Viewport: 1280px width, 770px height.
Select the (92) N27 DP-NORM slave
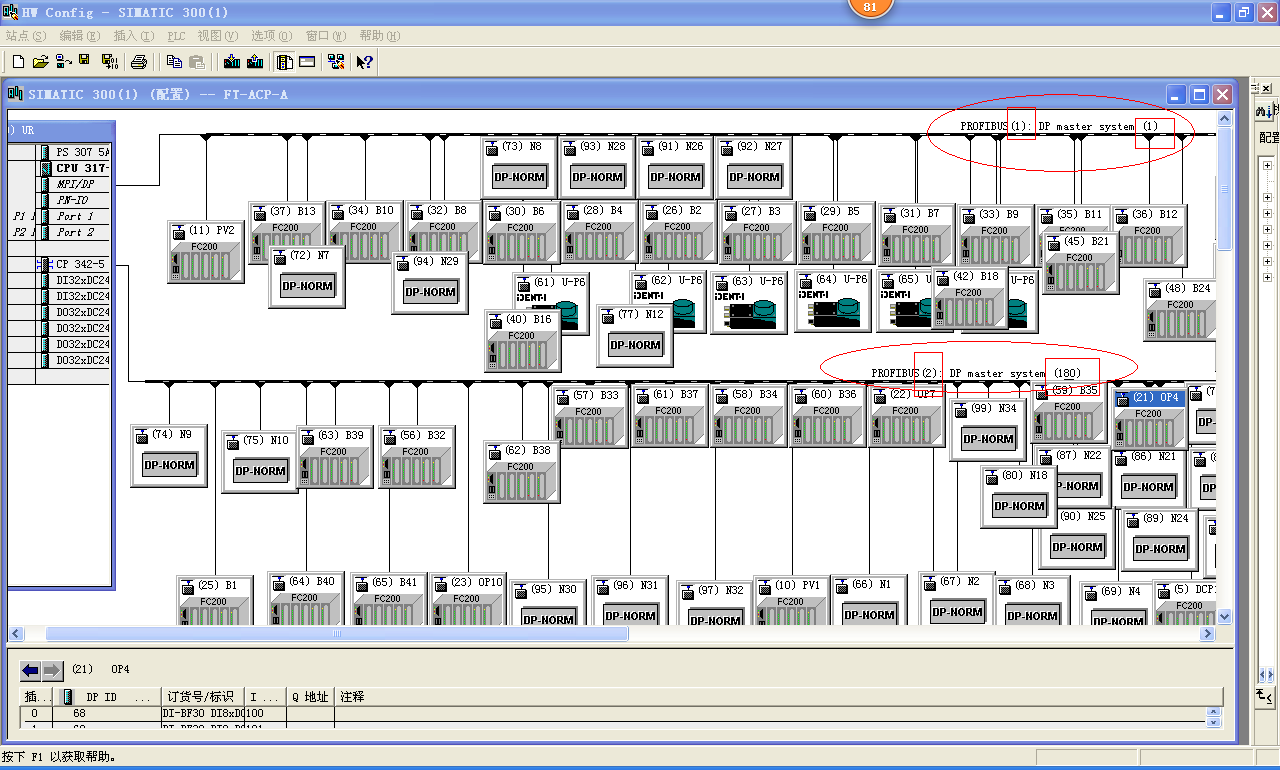754,168
